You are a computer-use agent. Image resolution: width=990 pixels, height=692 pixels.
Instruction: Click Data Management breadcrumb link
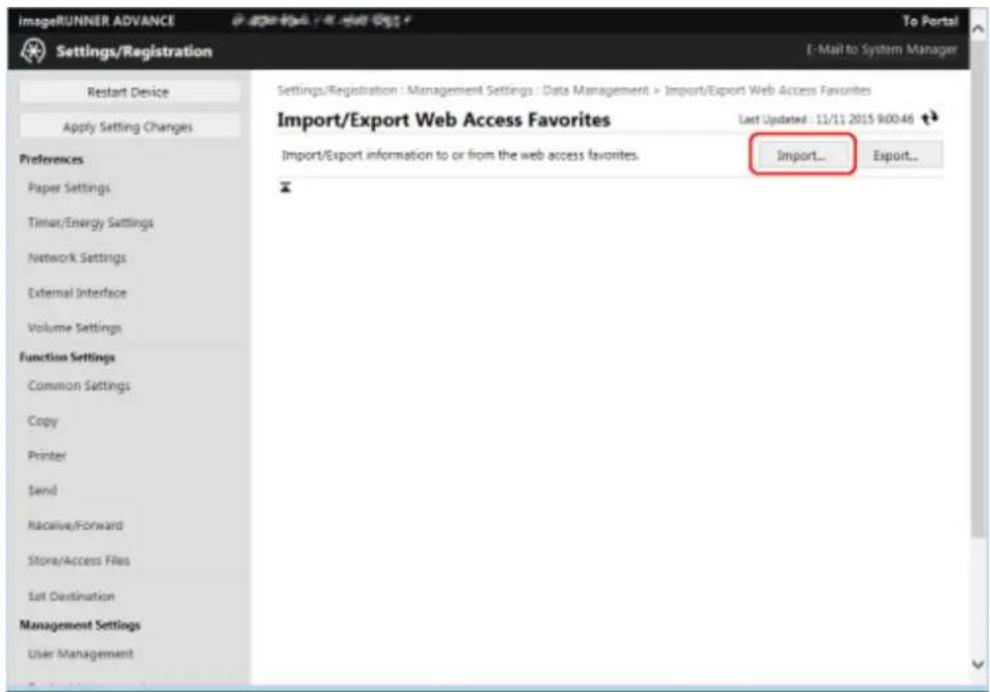[x=595, y=90]
